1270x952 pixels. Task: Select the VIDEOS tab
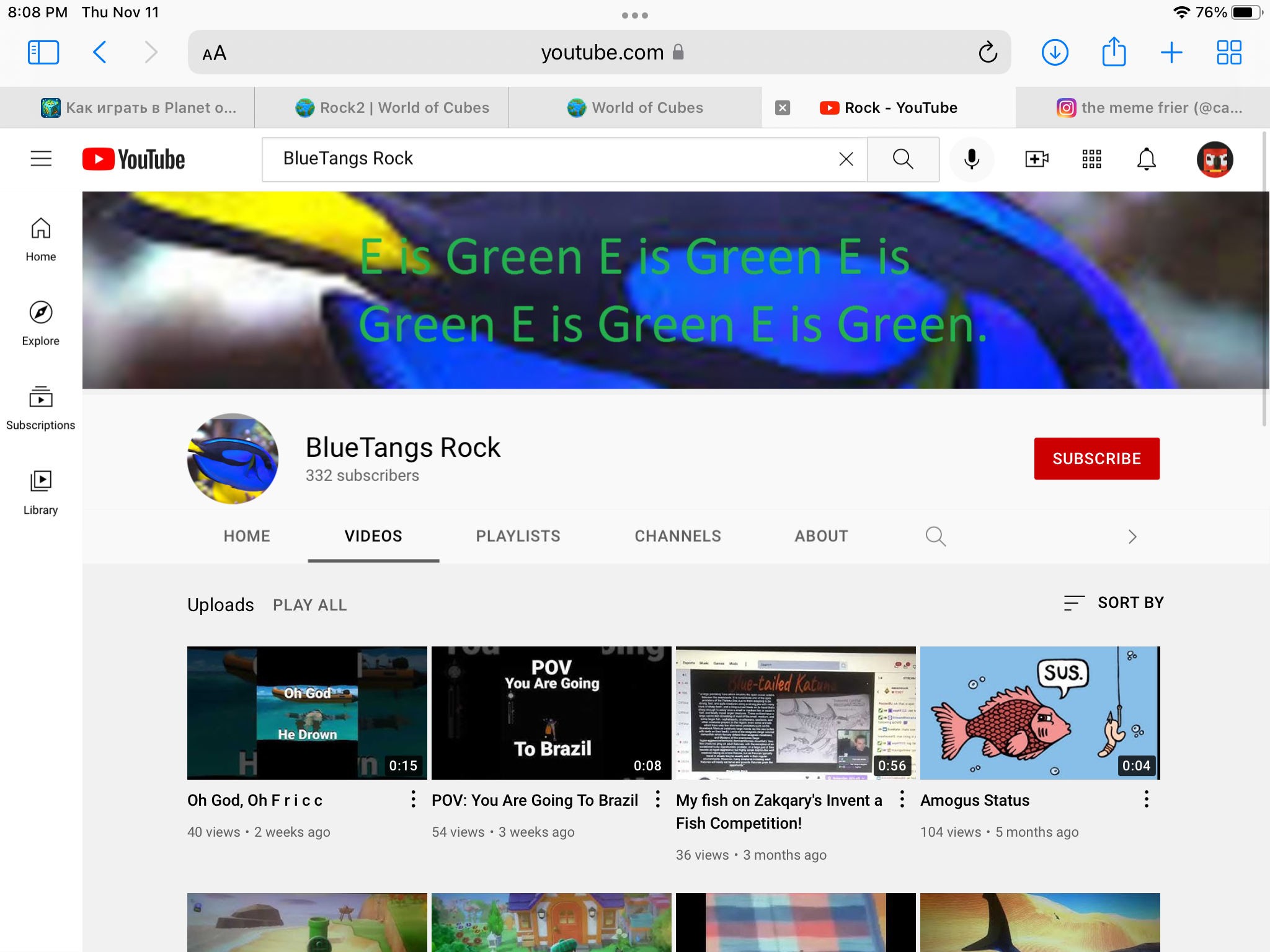[373, 536]
